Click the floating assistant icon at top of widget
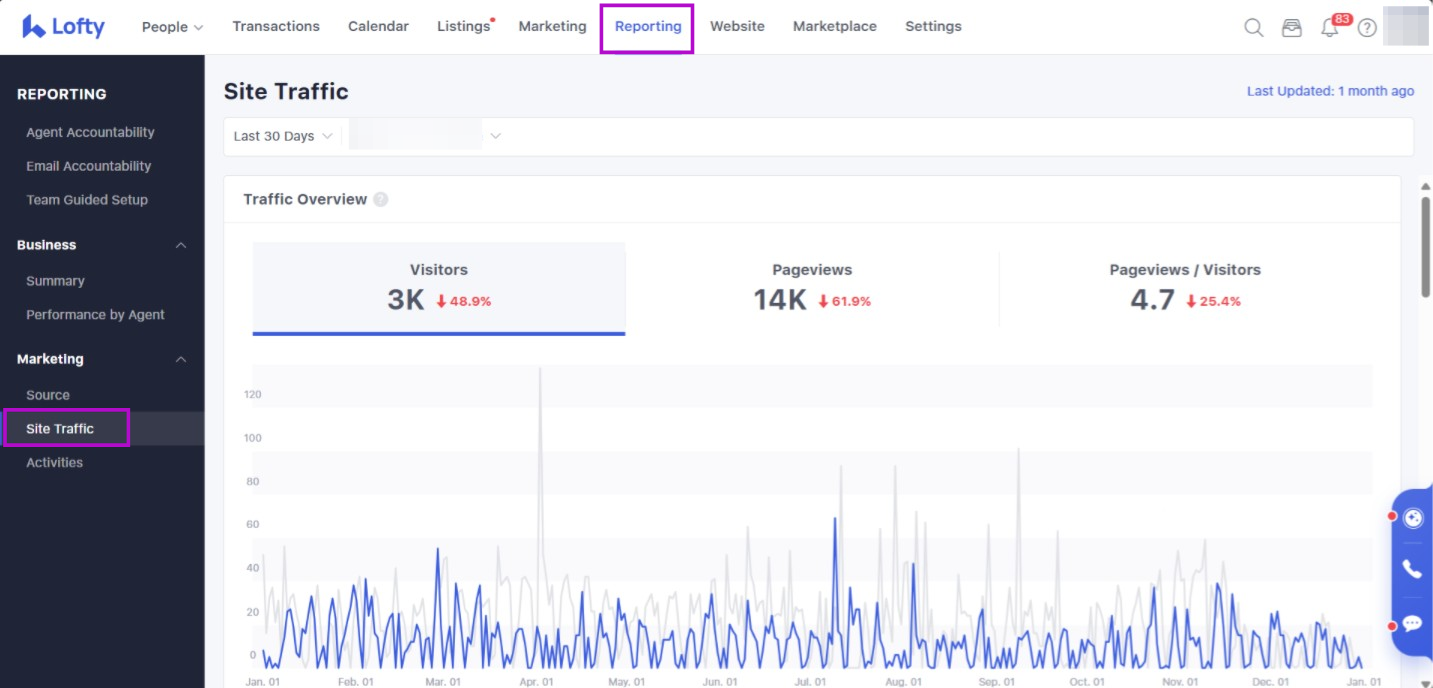The image size is (1433, 688). point(1413,518)
